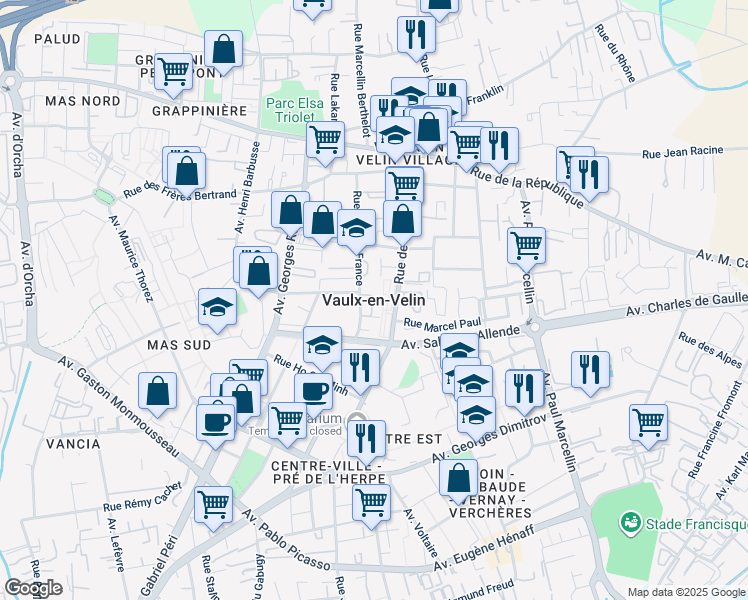This screenshot has width=748, height=600.
Task: Click the restaurant marker on Rue Jean Racine
Action: tap(590, 175)
